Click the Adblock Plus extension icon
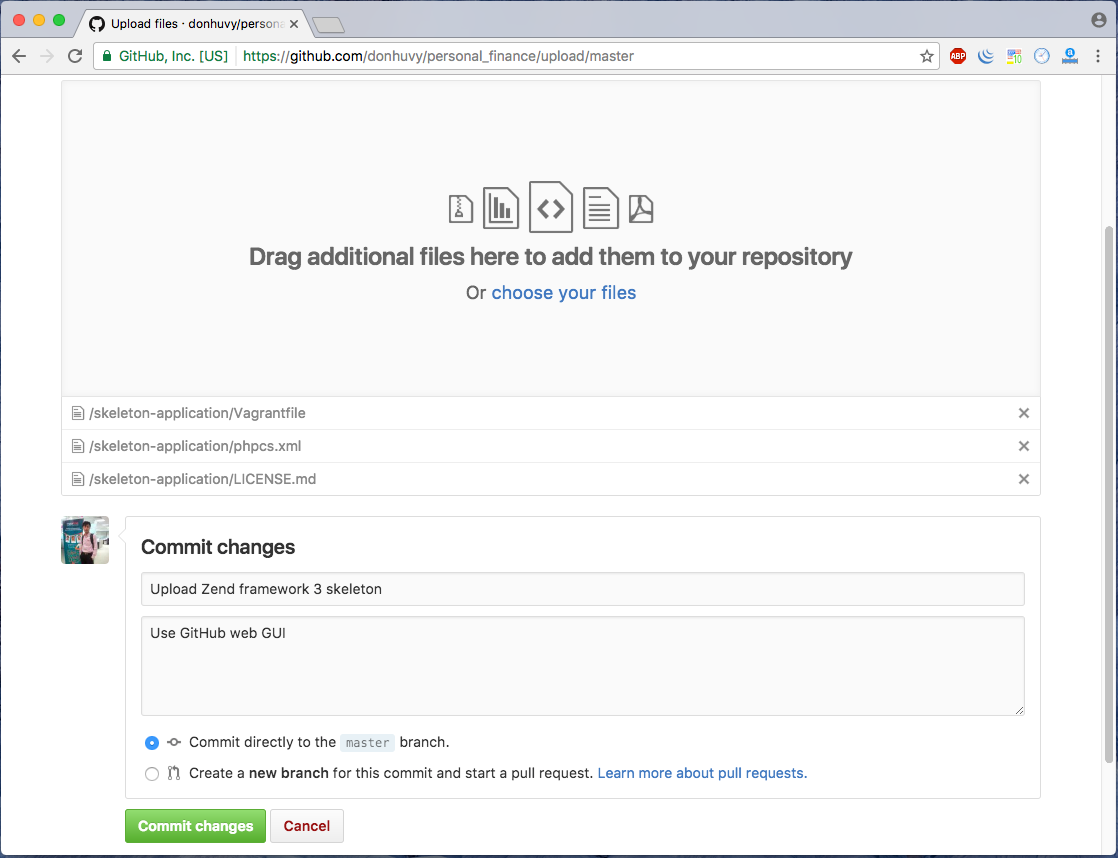 [957, 56]
